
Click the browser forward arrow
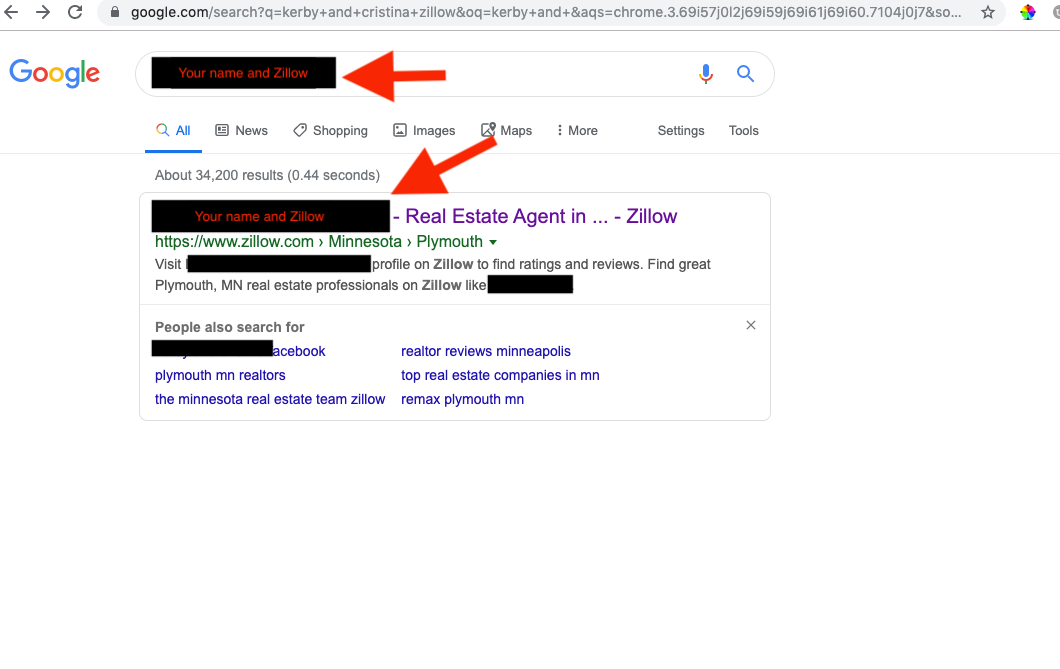point(43,12)
